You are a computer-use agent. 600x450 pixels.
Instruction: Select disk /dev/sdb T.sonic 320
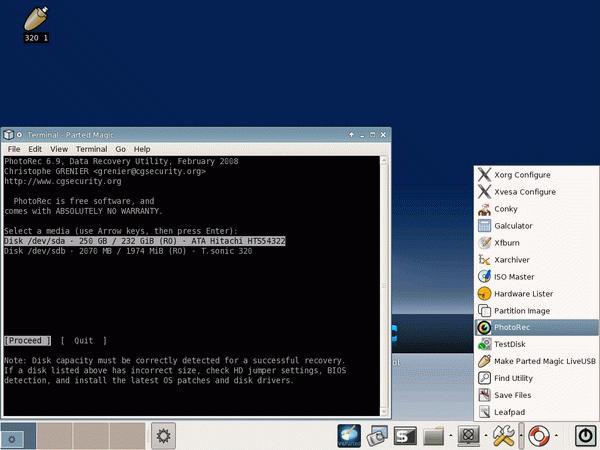(x=122, y=251)
